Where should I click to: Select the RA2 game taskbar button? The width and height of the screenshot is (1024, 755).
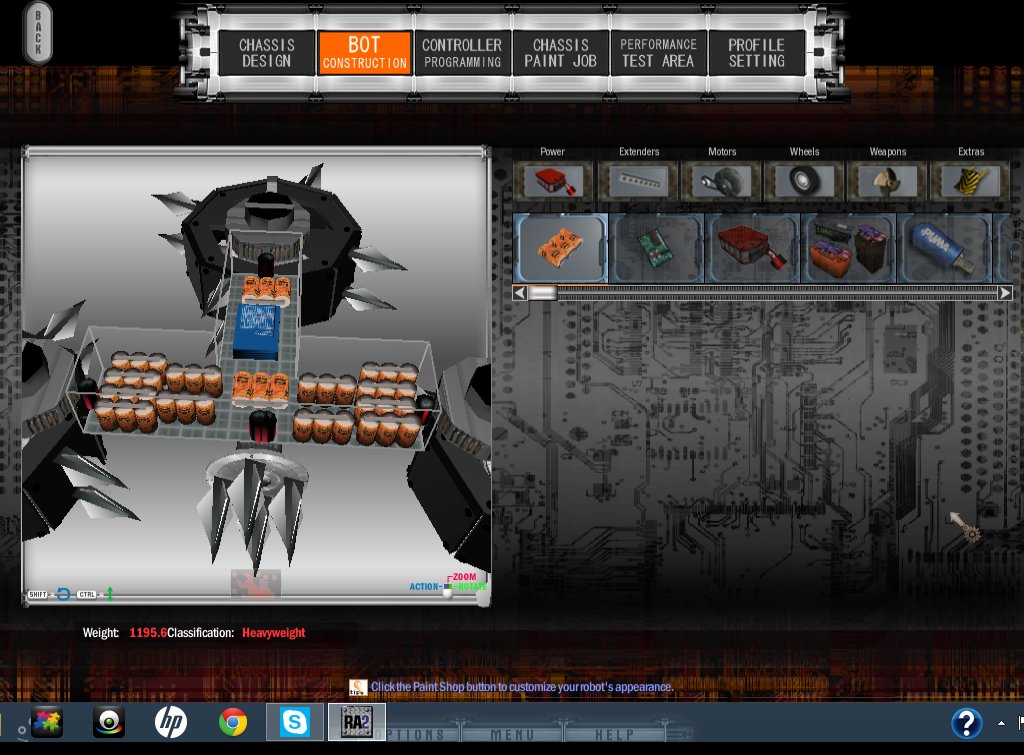point(357,722)
